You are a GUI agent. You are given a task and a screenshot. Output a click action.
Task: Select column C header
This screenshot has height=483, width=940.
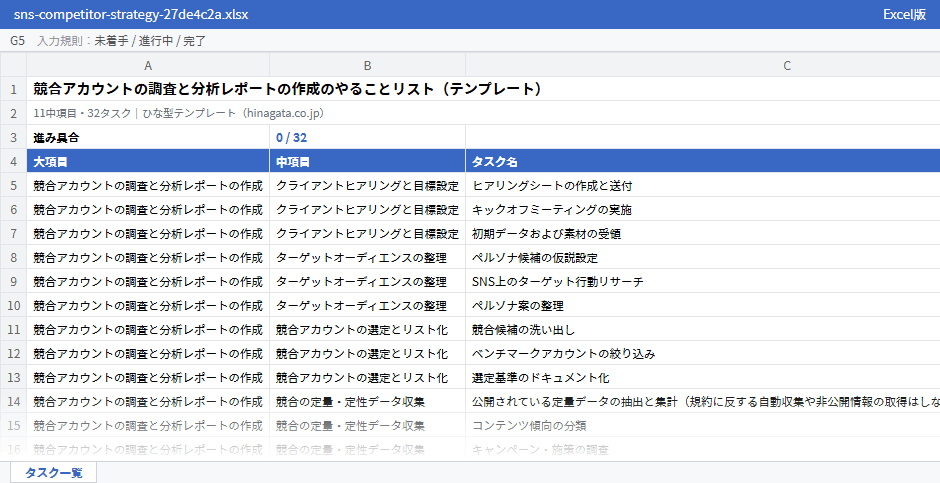point(703,65)
